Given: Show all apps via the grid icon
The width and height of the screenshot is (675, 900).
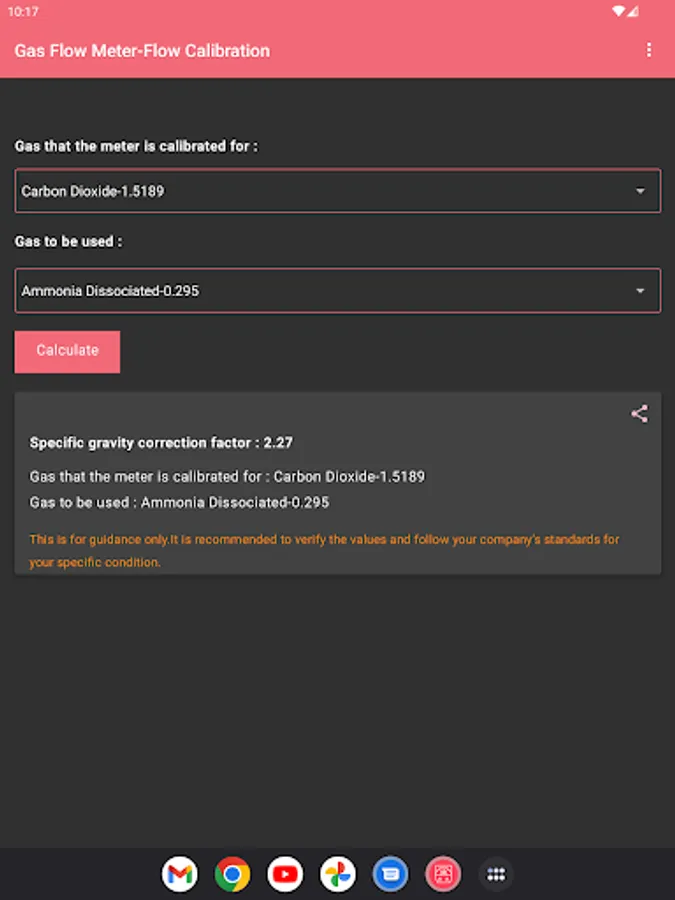Looking at the screenshot, I should 496,874.
